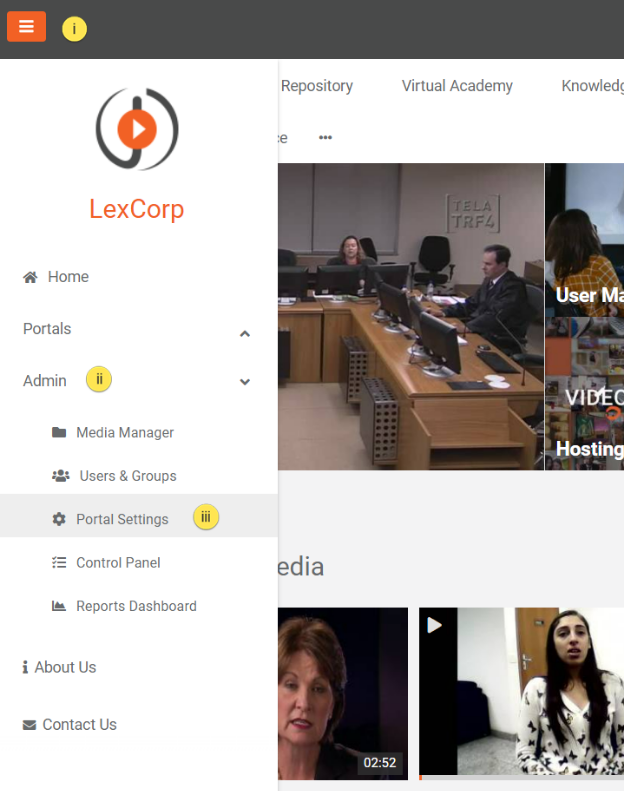The height and width of the screenshot is (792, 624).
Task: Click the Control Panel list icon
Action: [59, 563]
